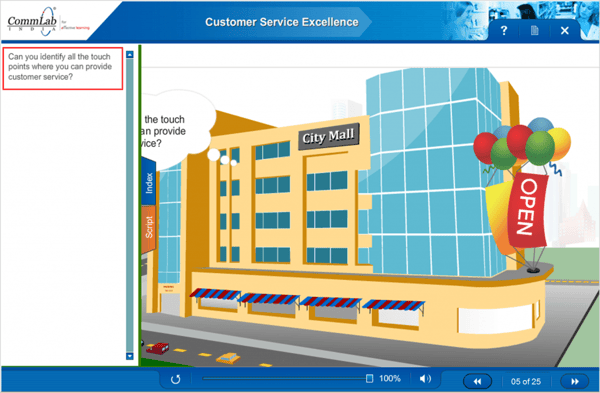
Task: Close the course with X icon
Action: pos(565,31)
